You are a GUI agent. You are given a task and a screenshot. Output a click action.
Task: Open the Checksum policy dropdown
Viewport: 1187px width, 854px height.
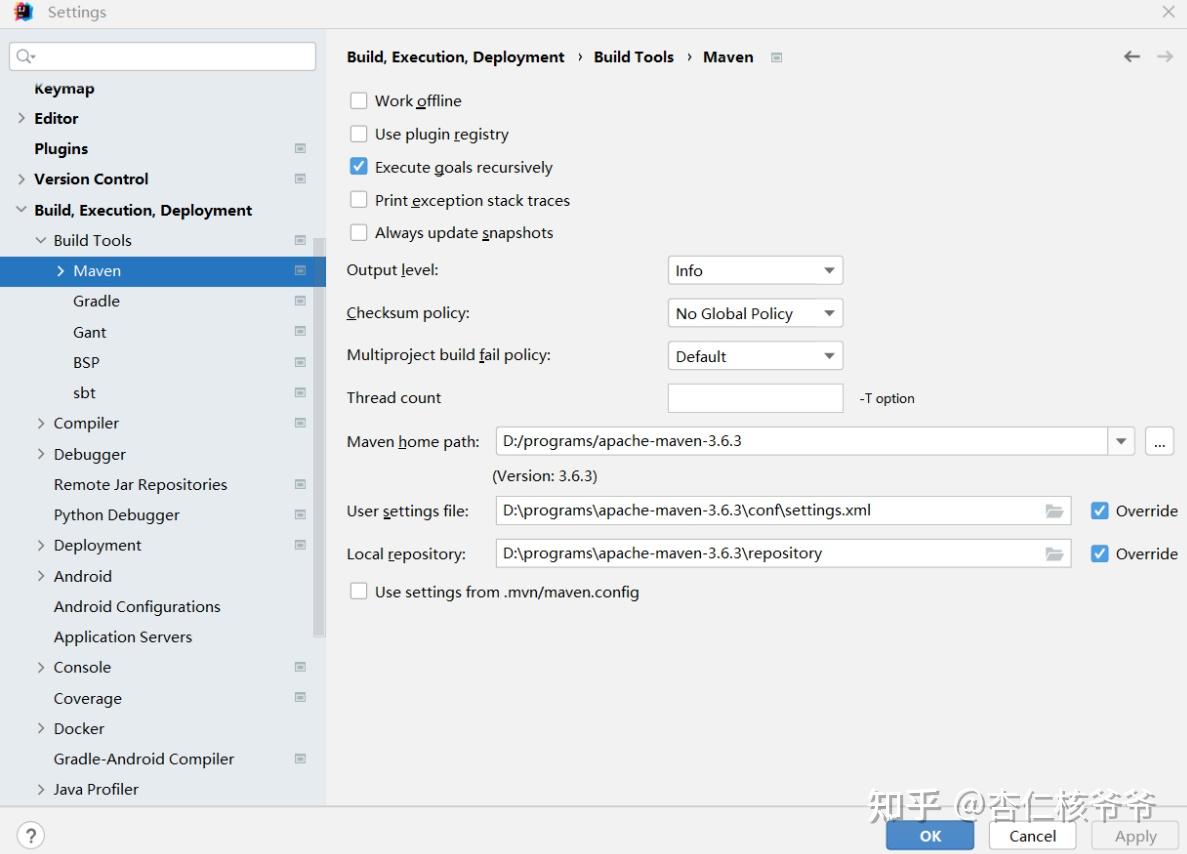click(755, 314)
